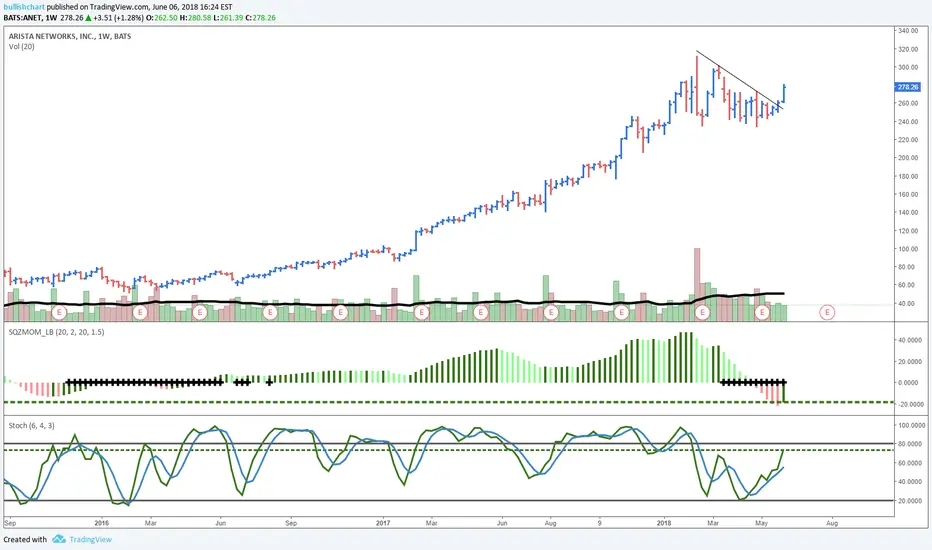Click the '60.0000' label on the Stoch axis
This screenshot has width=932, height=550.
click(911, 463)
